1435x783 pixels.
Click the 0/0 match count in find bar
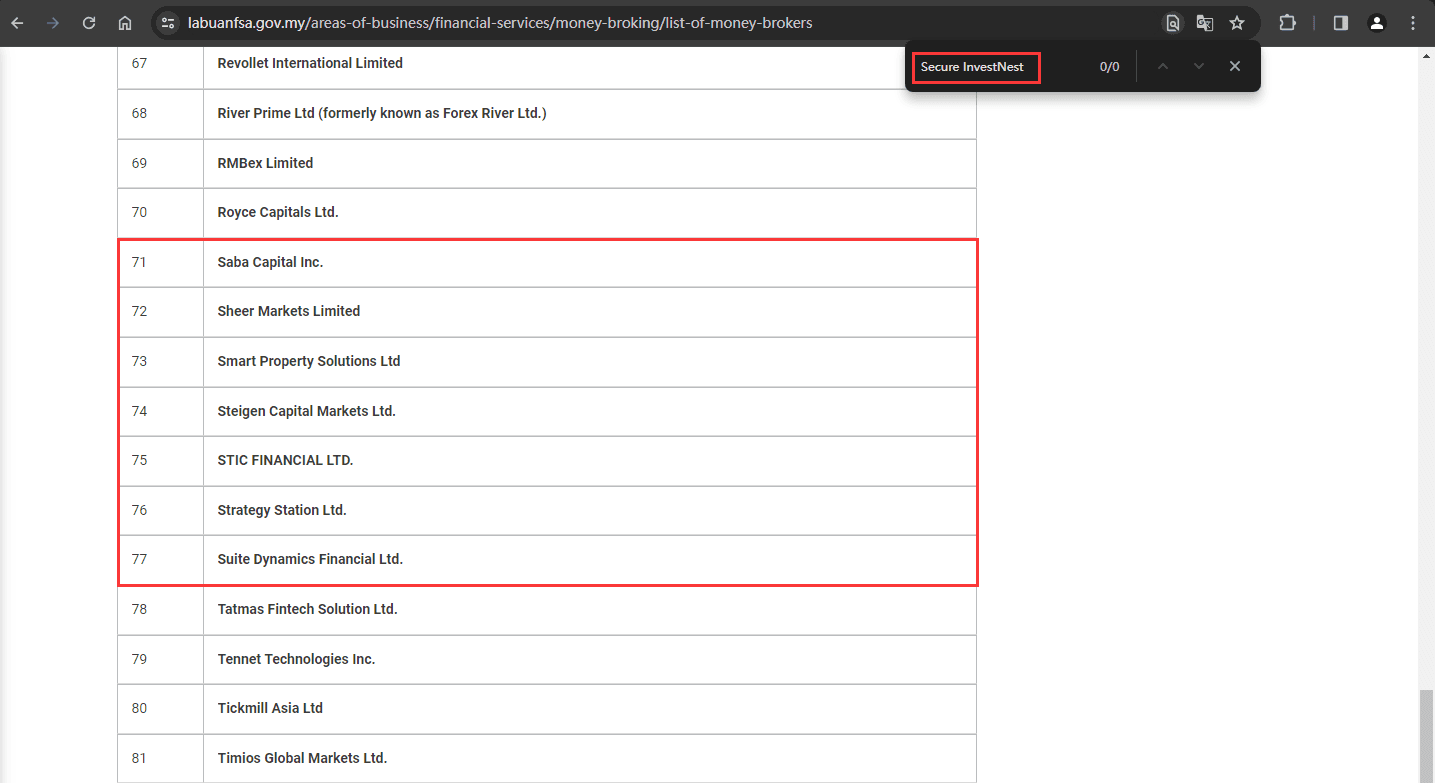(x=1109, y=67)
